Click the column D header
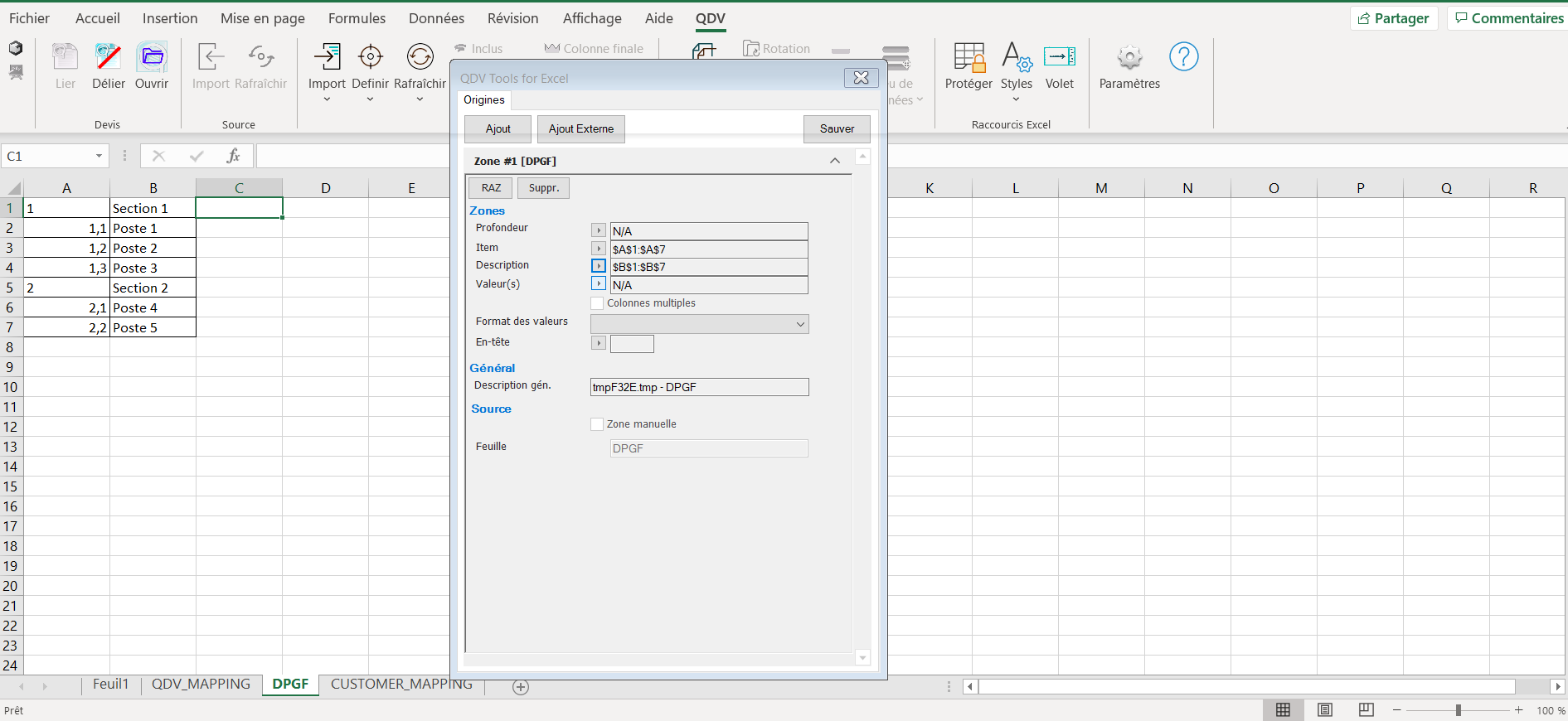Image resolution: width=1568 pixels, height=721 pixels. click(x=325, y=188)
